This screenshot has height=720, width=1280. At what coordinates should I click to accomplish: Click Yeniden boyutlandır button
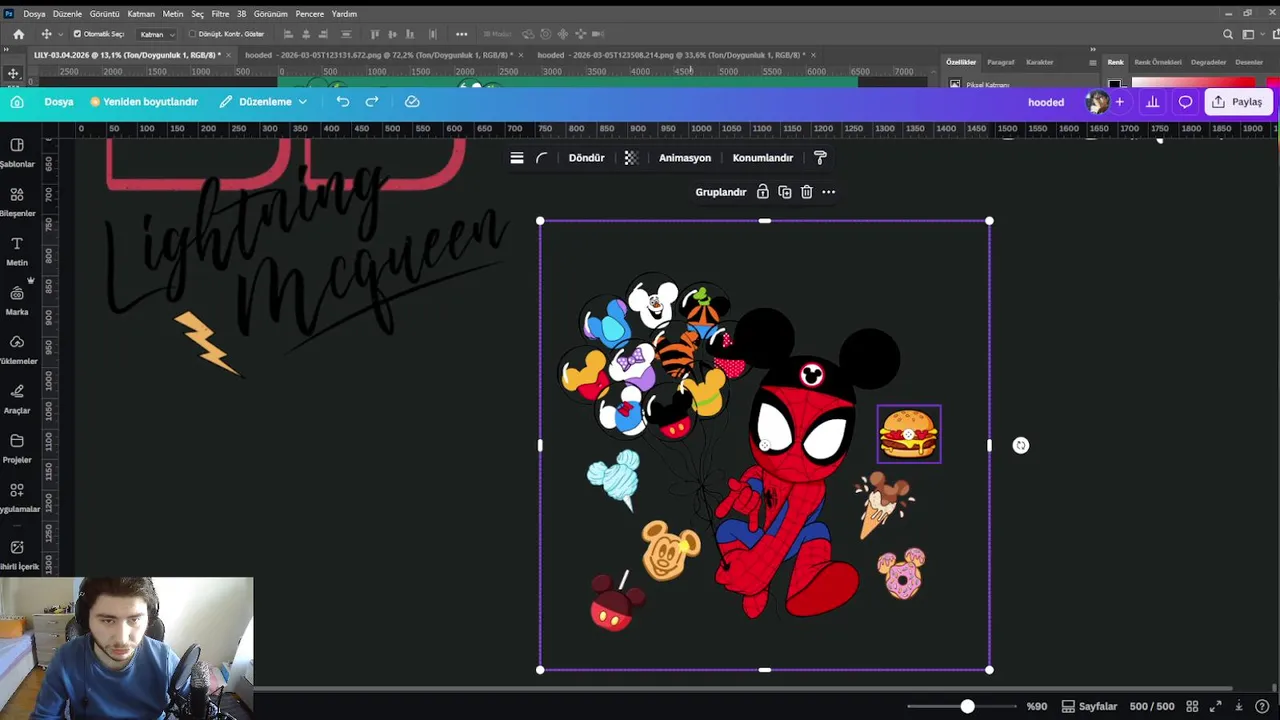coord(144,101)
